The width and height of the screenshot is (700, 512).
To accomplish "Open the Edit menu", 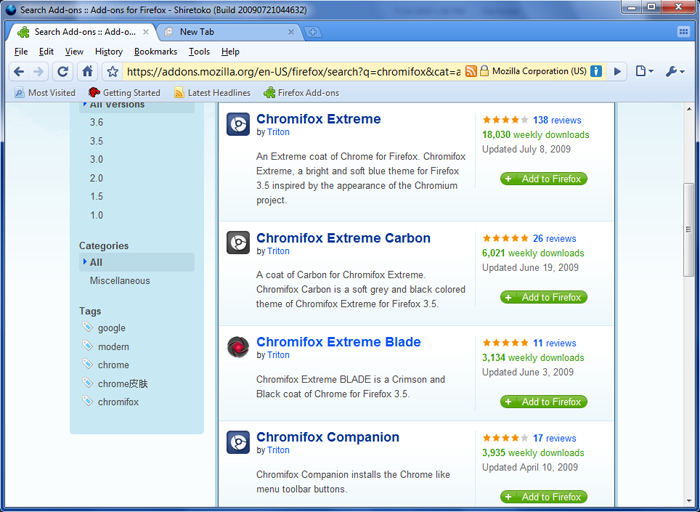I will coord(46,52).
